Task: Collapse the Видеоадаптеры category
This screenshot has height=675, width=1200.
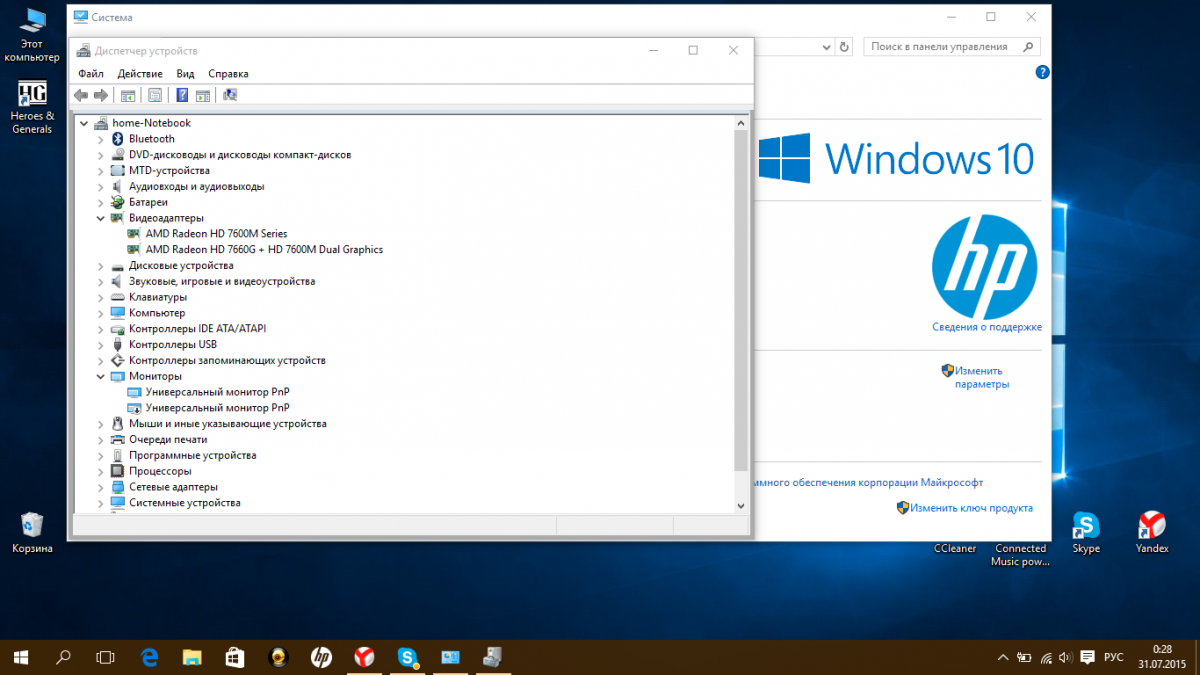Action: pos(101,218)
